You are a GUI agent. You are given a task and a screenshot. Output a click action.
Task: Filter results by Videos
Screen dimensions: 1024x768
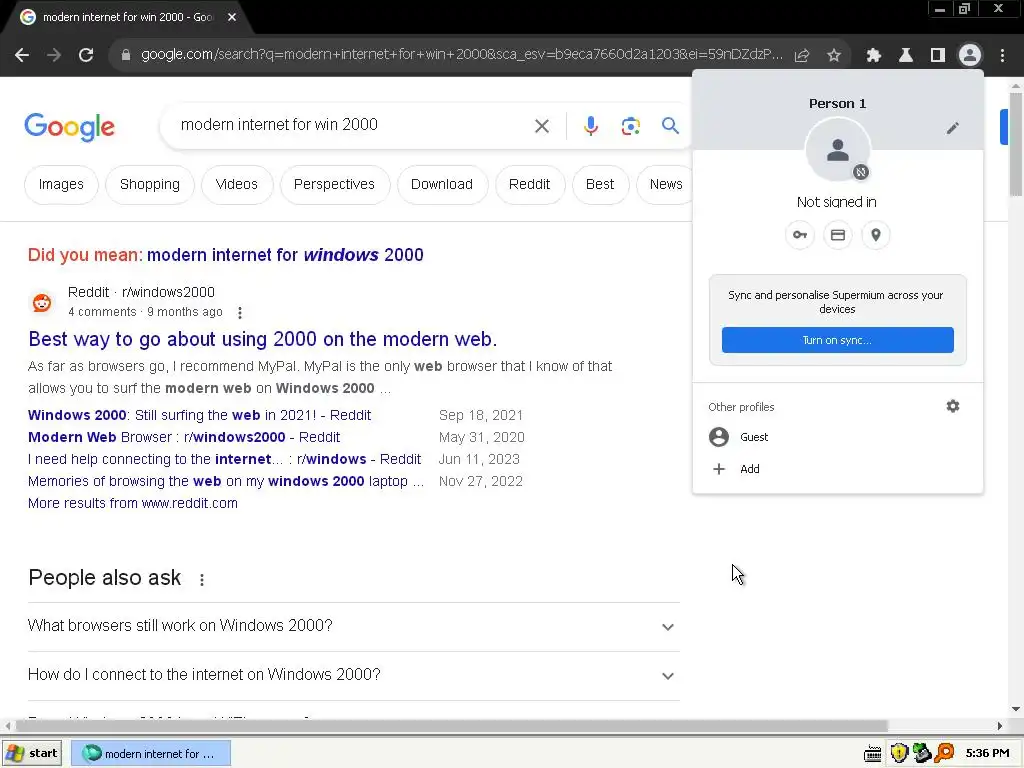tap(236, 185)
